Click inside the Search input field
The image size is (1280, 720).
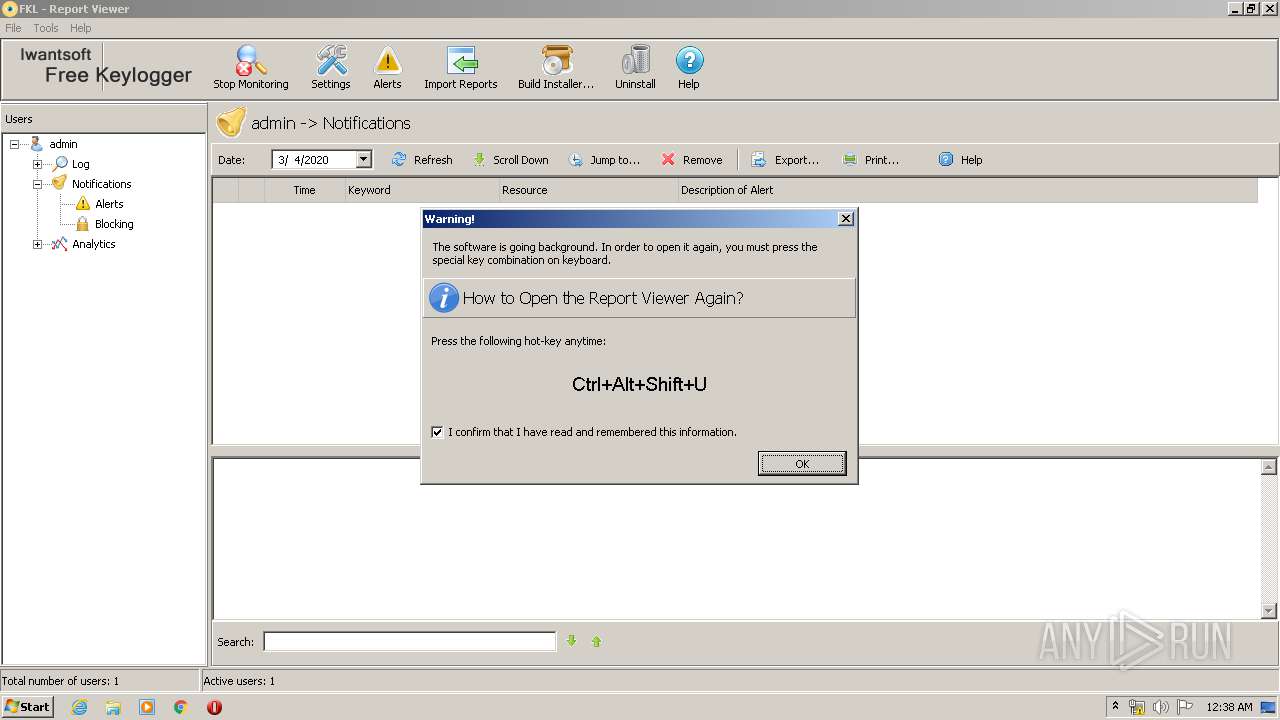pos(409,641)
